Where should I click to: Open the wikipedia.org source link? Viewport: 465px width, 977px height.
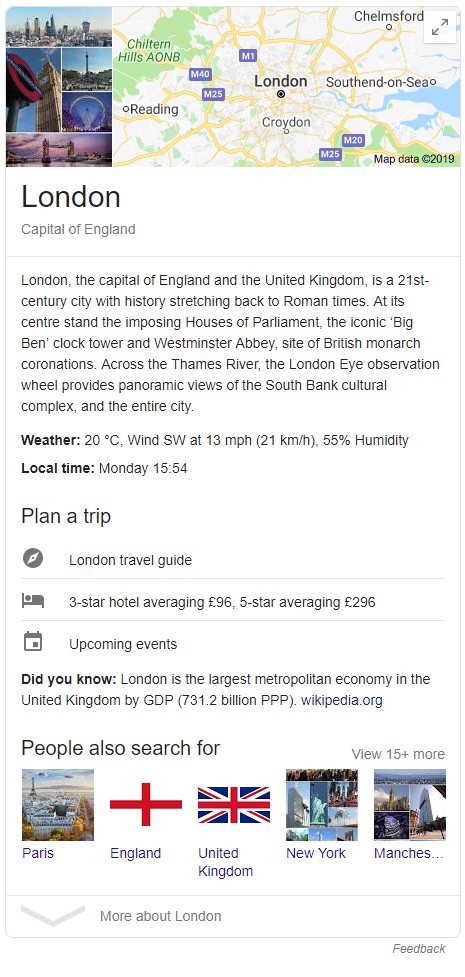[342, 700]
